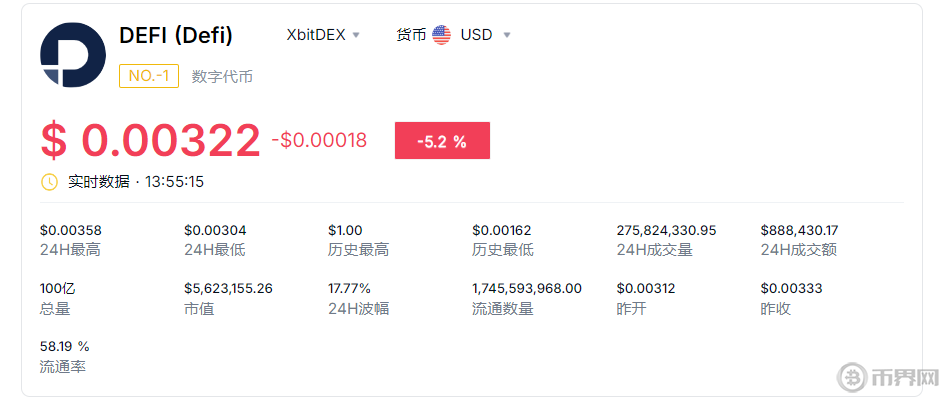Click the 流通率 58.19 % value
This screenshot has width=950, height=405.
(65, 346)
